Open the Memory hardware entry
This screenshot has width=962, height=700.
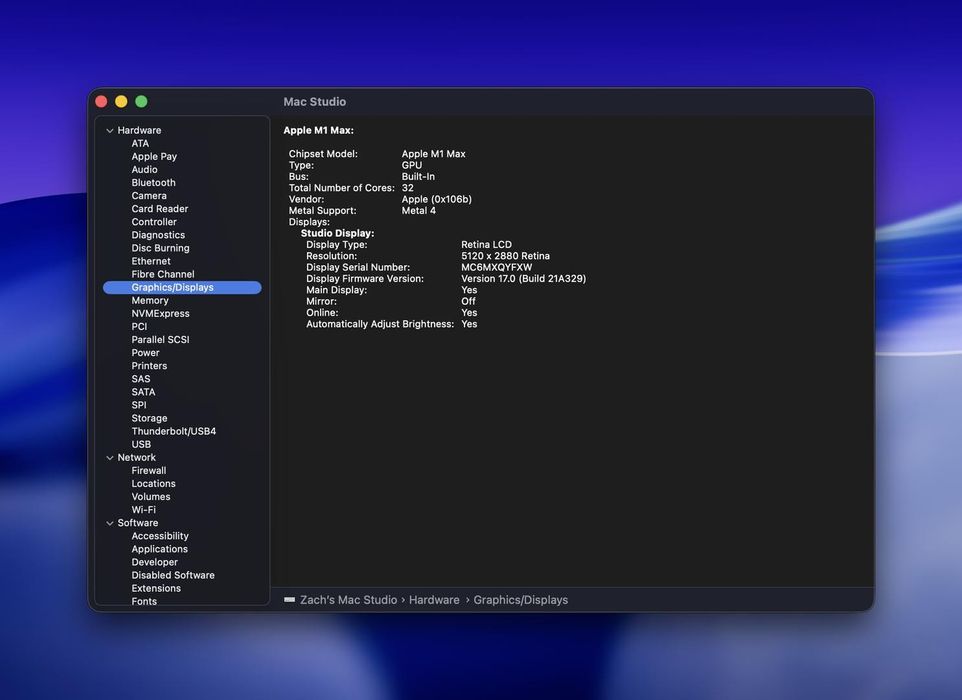point(150,300)
